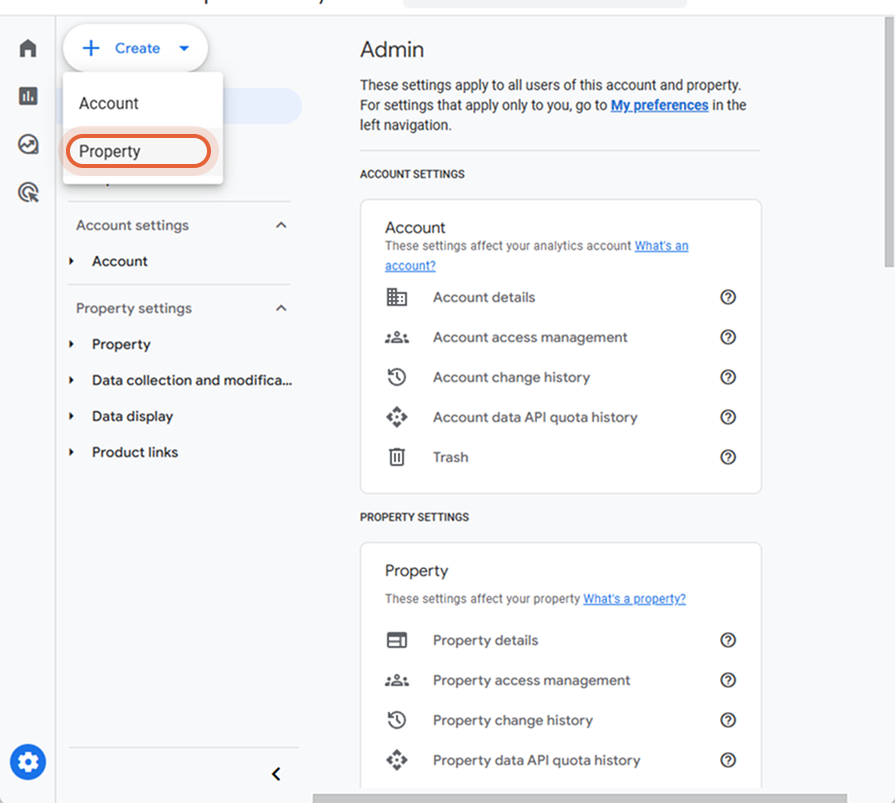Expand the Product links arrow
The width and height of the screenshot is (895, 803).
(x=71, y=452)
